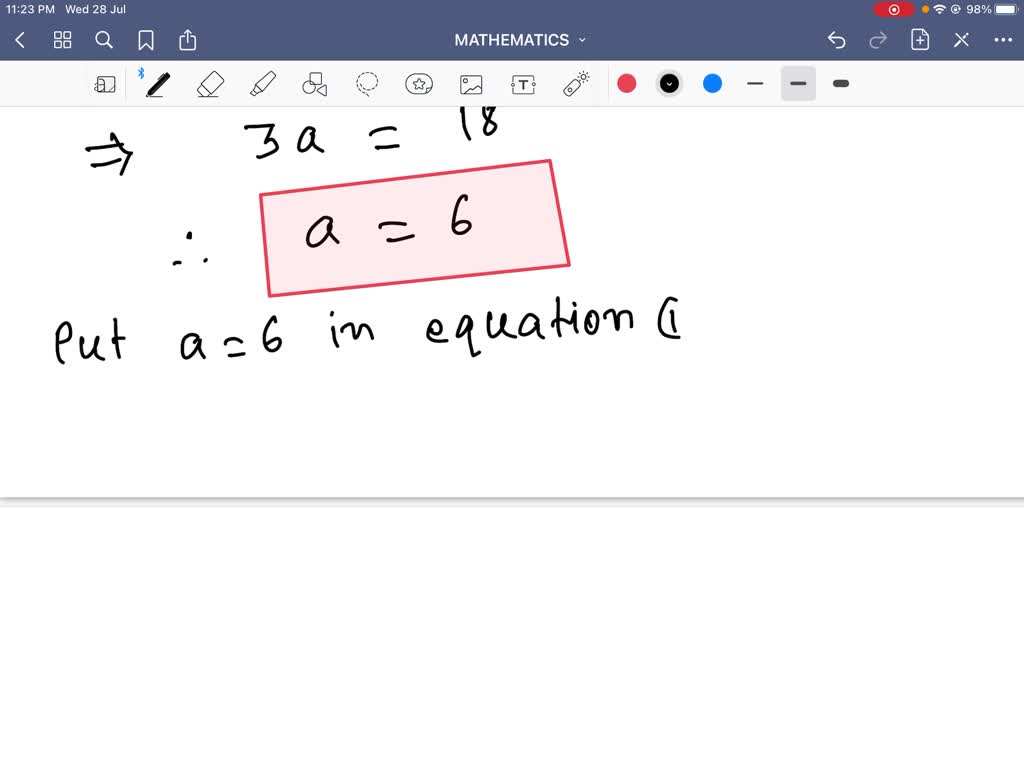Open the stickers/elements tool

coord(419,84)
